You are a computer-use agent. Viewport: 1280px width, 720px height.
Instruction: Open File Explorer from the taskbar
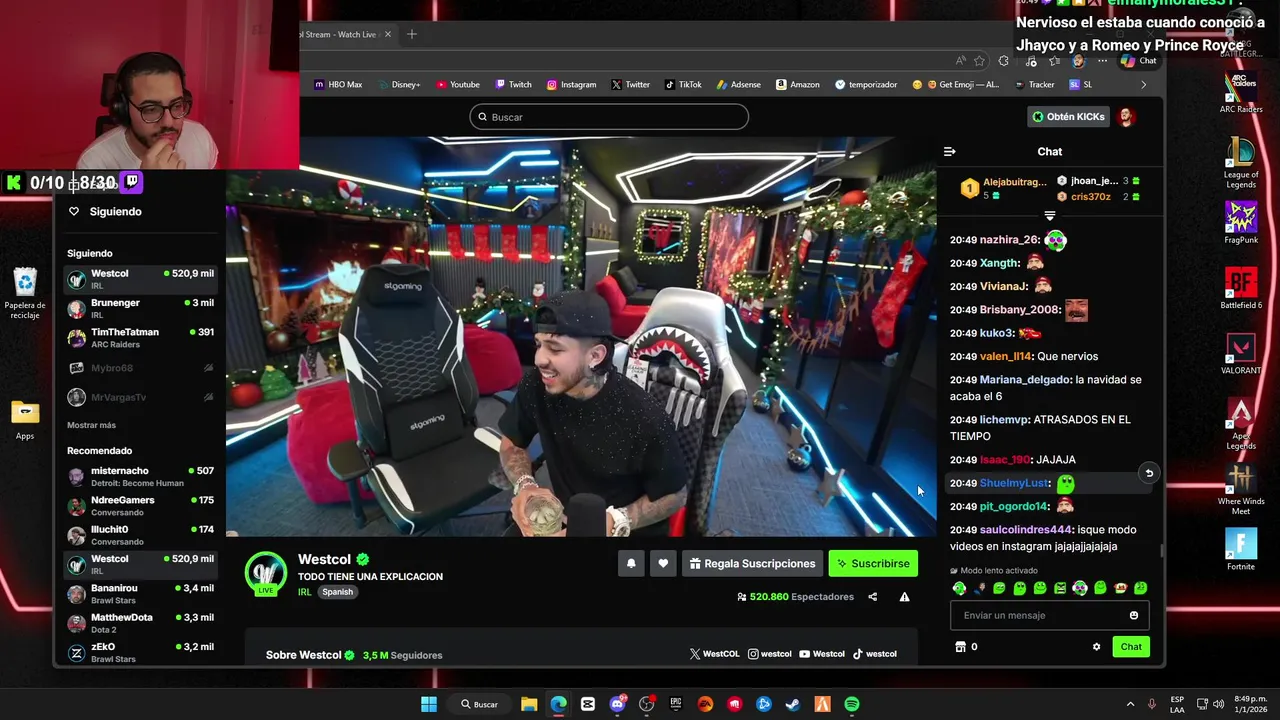(x=529, y=704)
